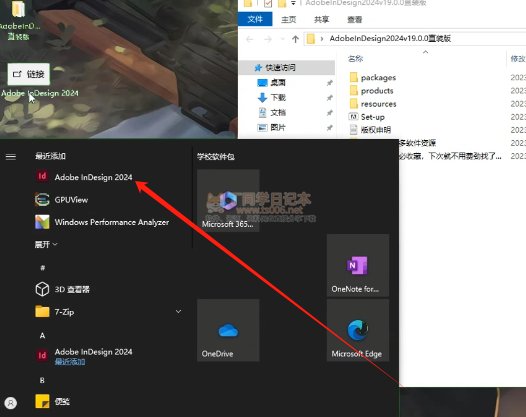
Task: Click the 最近添加 link under InDesign entry
Action: coord(70,362)
